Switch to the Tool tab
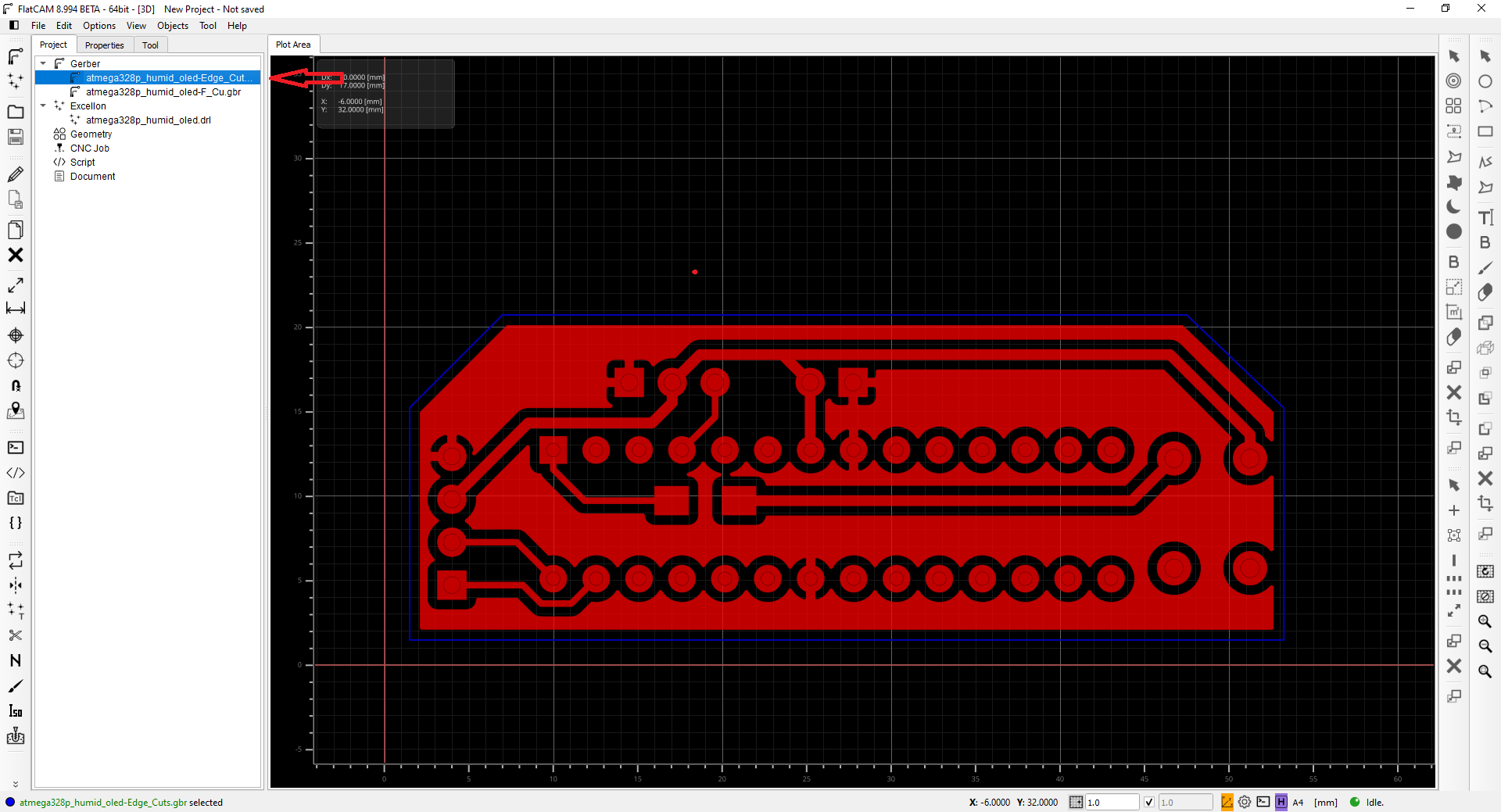The height and width of the screenshot is (812, 1501). coord(150,45)
